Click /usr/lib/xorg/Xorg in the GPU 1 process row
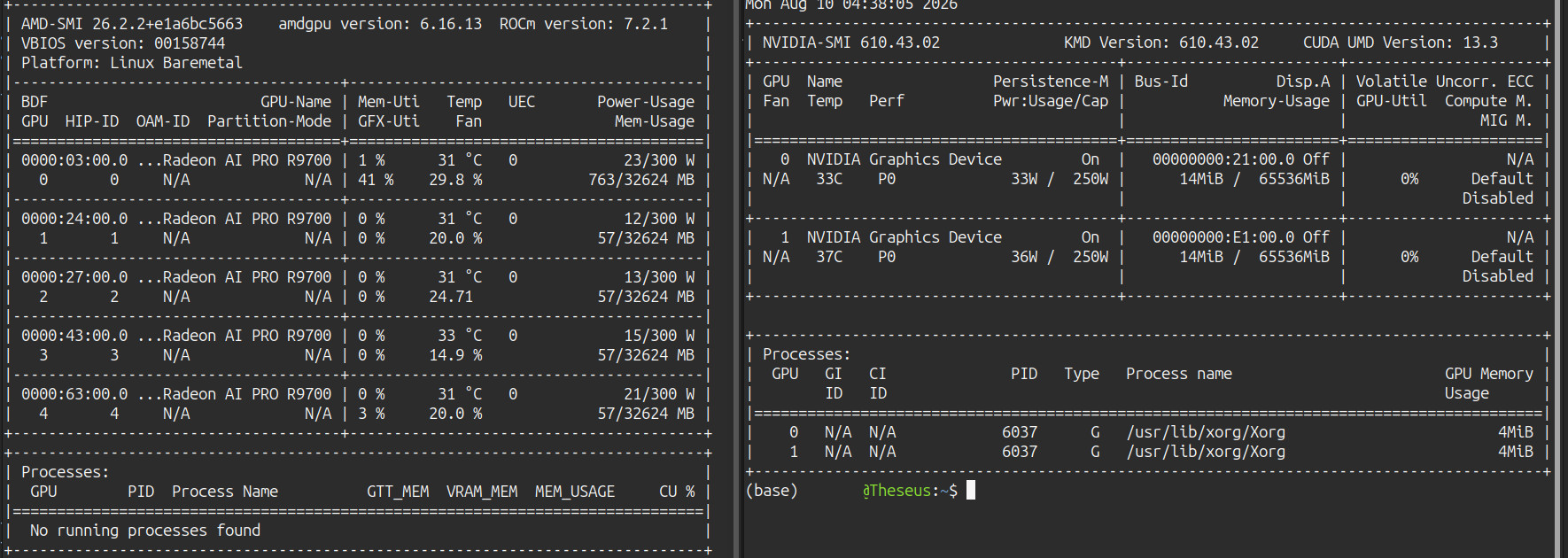The image size is (1568, 558). (x=1206, y=452)
